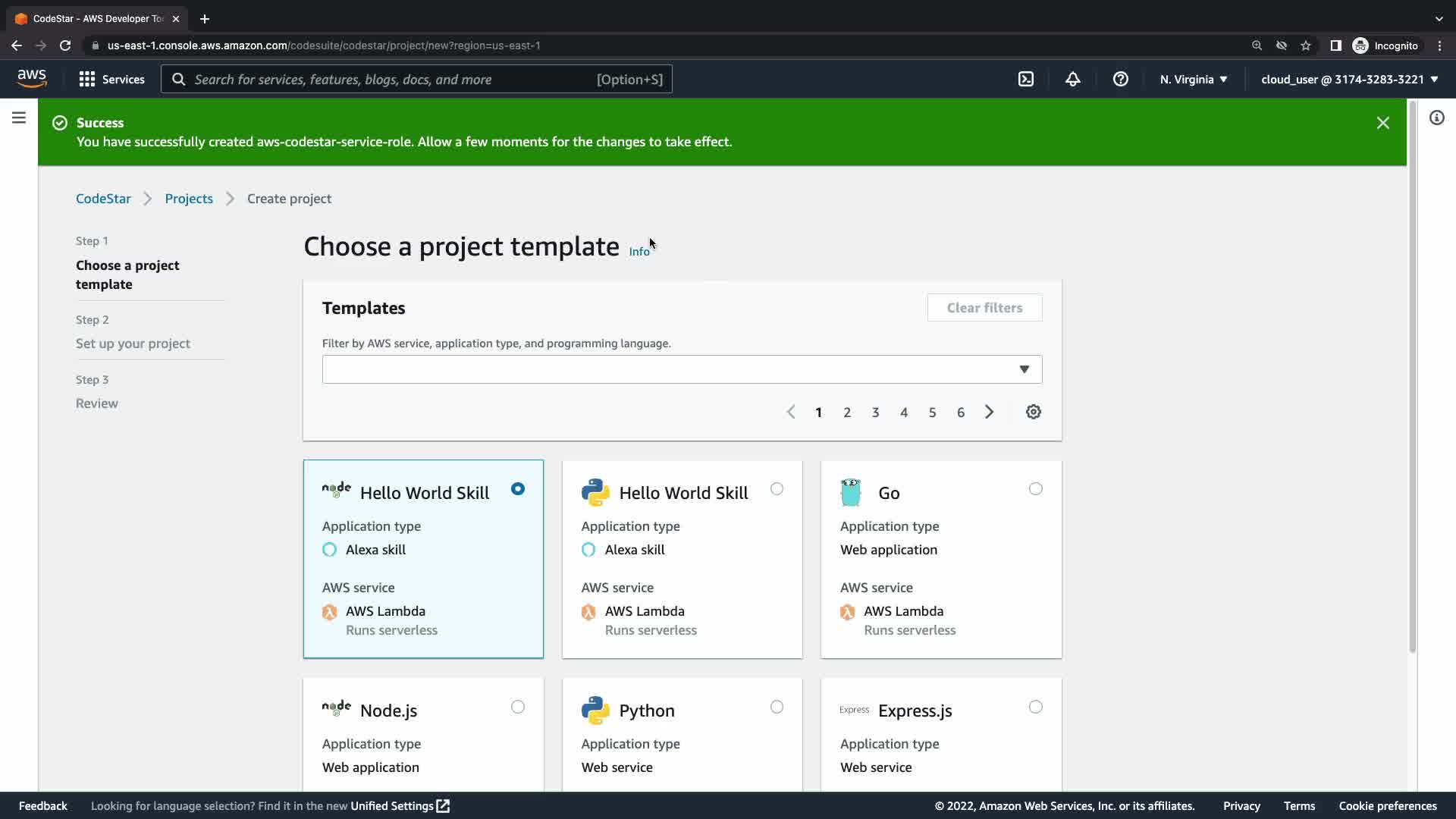Viewport: 1456px width, 819px height.
Task: Click the Projects breadcrumb link
Action: tap(189, 199)
